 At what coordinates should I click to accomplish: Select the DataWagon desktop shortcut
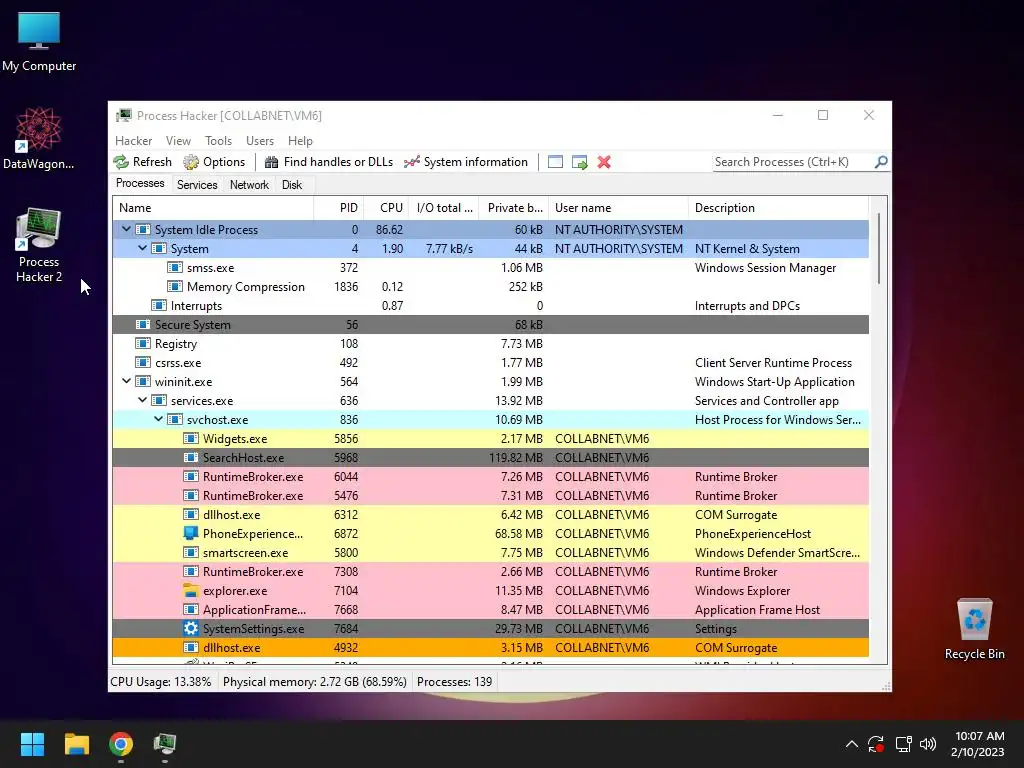(39, 138)
